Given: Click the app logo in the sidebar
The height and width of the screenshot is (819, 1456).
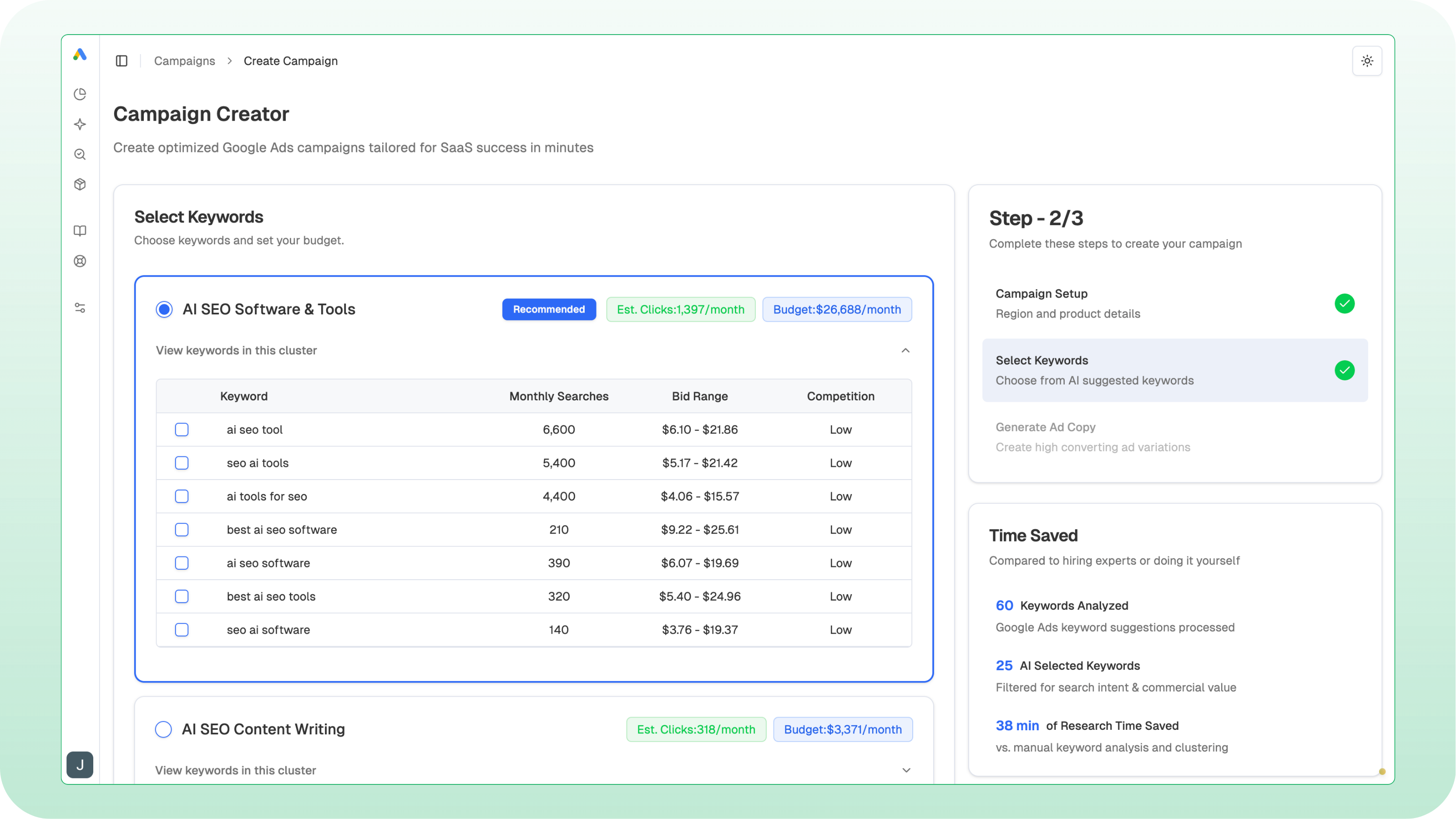Looking at the screenshot, I should (x=80, y=55).
